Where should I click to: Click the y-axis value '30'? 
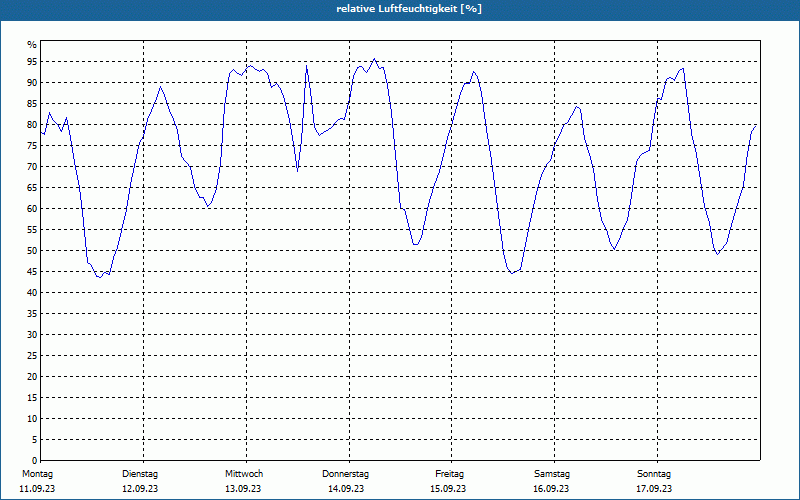click(x=32, y=335)
